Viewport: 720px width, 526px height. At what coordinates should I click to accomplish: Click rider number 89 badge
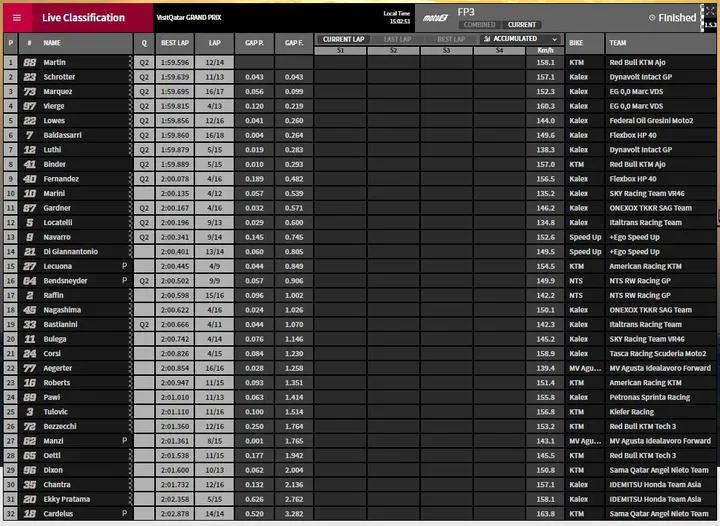30,397
